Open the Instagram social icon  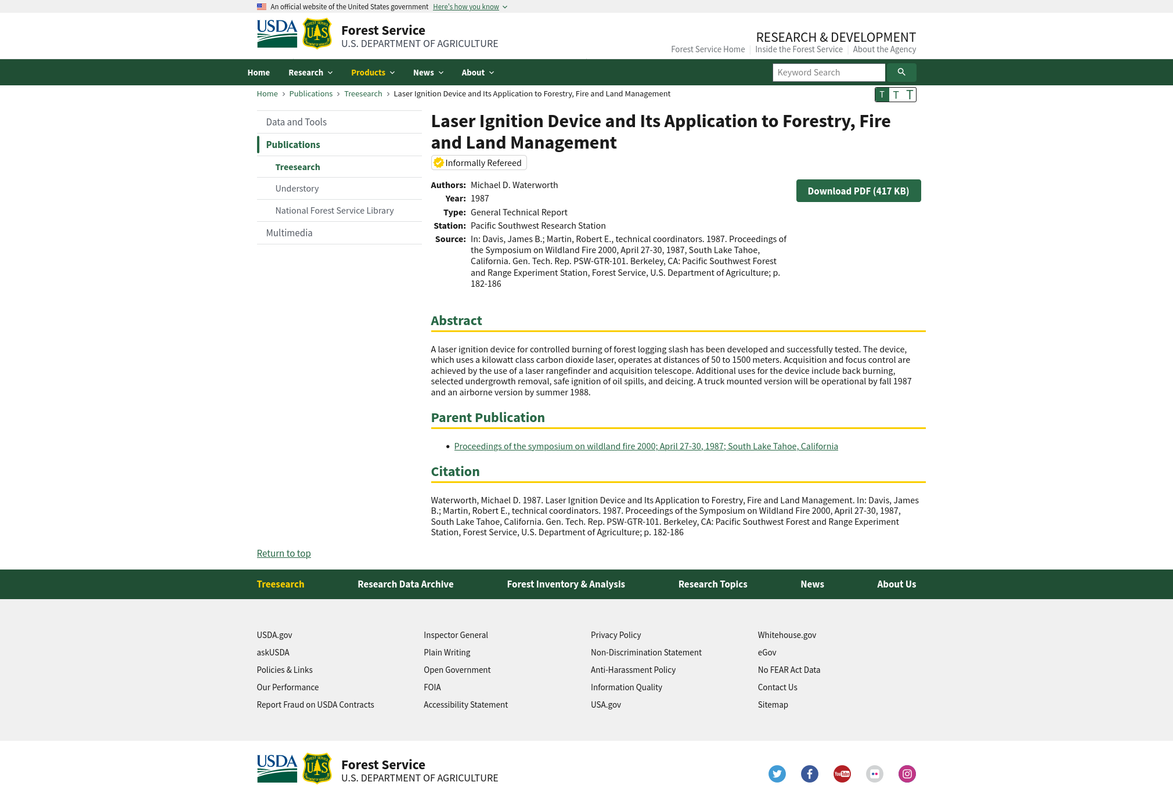point(907,774)
